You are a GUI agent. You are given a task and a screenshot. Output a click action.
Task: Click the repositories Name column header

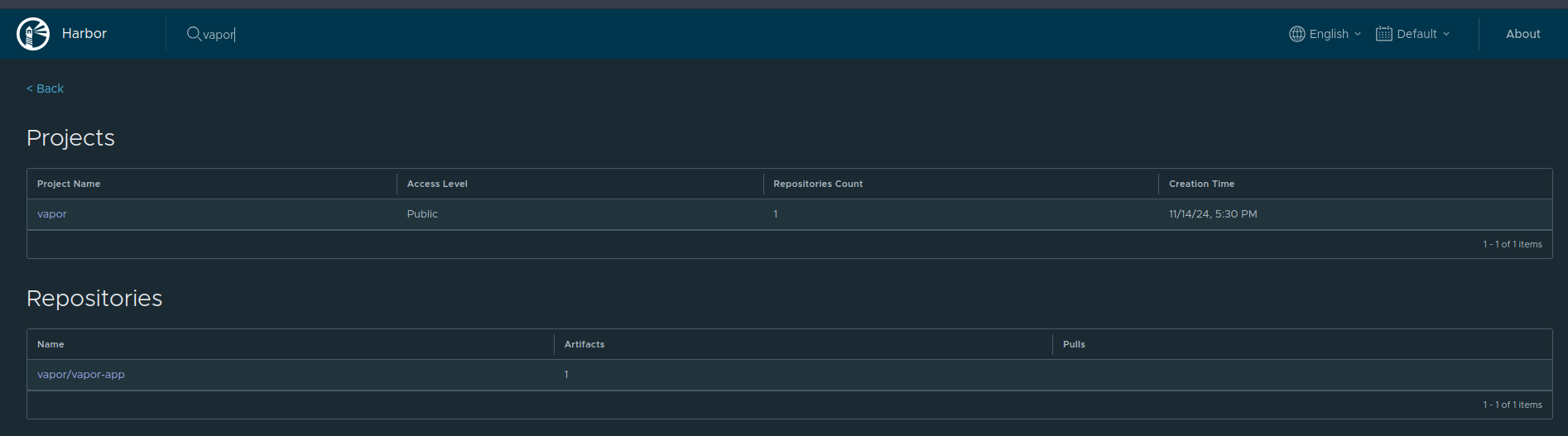[x=51, y=344]
